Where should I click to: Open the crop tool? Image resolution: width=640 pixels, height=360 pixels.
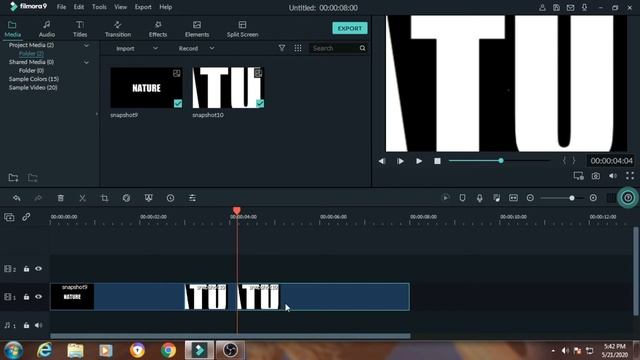coord(104,198)
